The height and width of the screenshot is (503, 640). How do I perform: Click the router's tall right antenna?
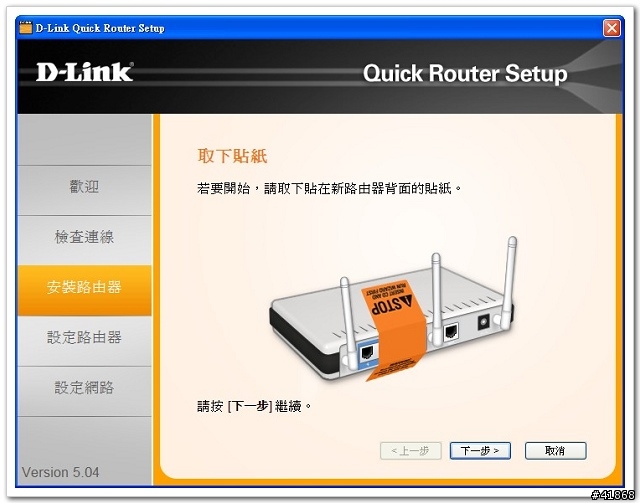pyautogui.click(x=507, y=282)
